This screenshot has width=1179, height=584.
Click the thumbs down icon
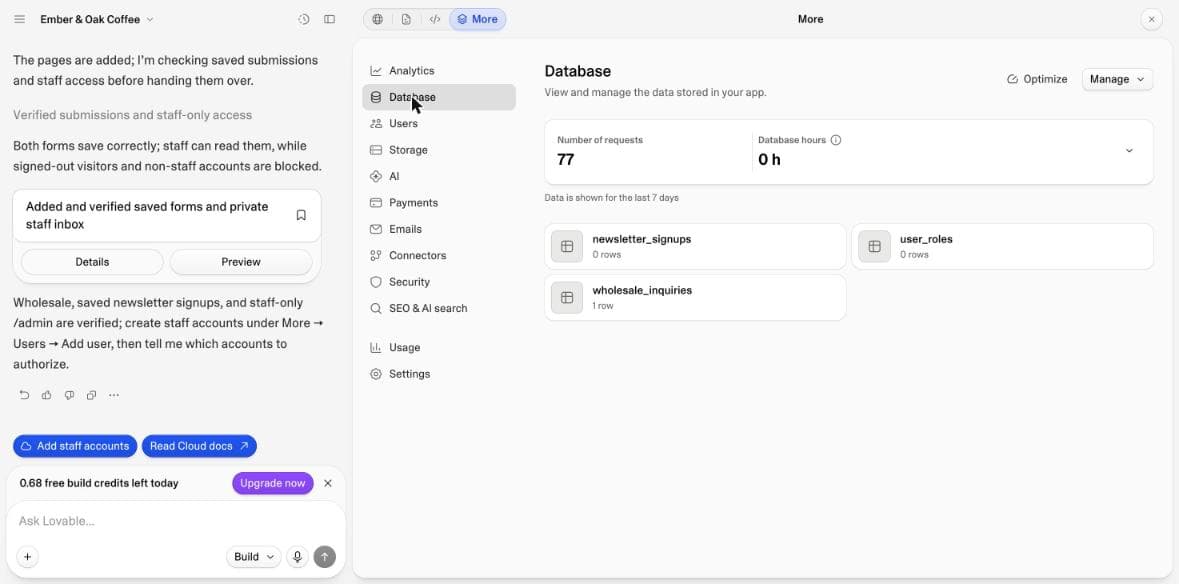click(x=69, y=395)
